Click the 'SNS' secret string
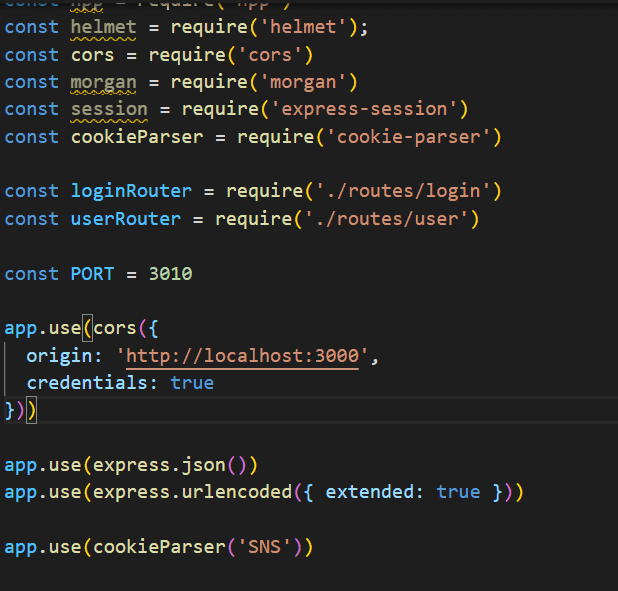Image resolution: width=618 pixels, height=591 pixels. click(270, 547)
